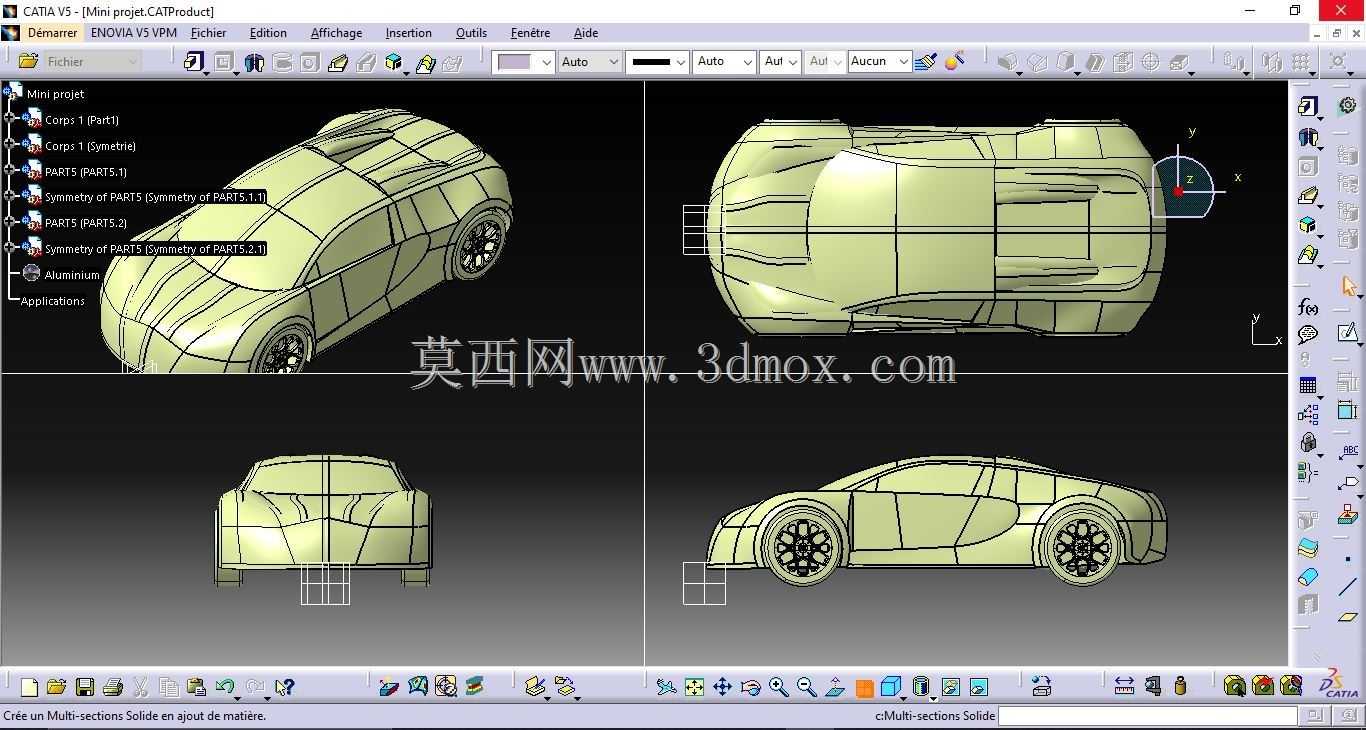Open the Insertion menu
This screenshot has height=730, width=1366.
click(x=409, y=33)
